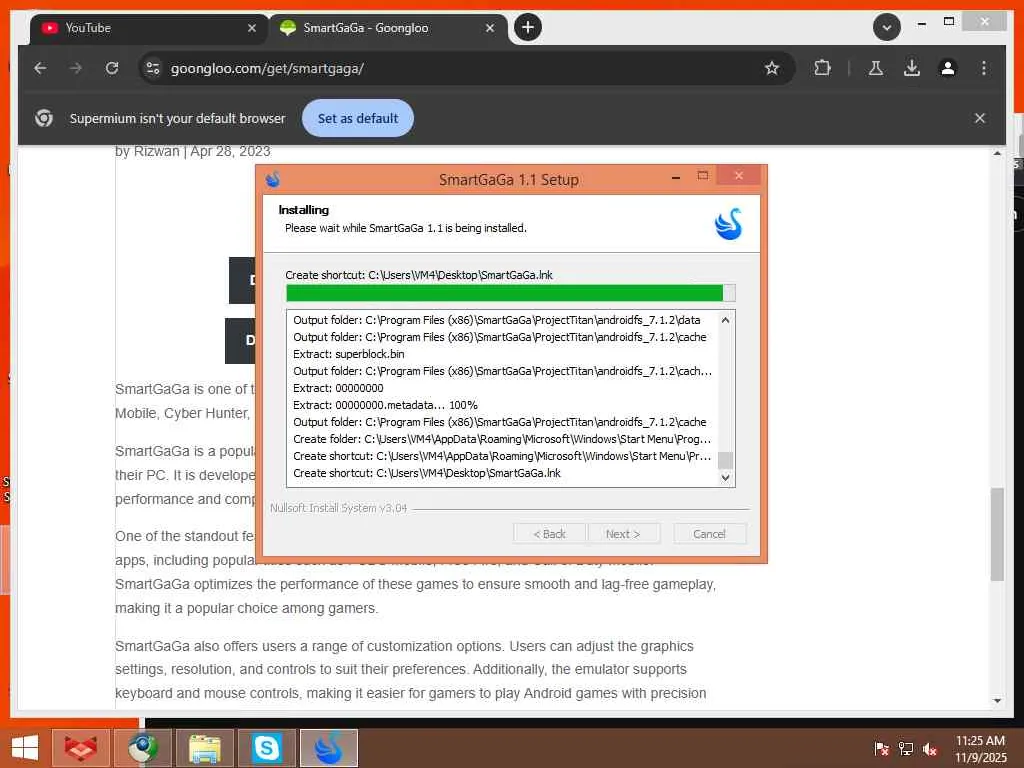Click the muted volume tray icon

(930, 748)
